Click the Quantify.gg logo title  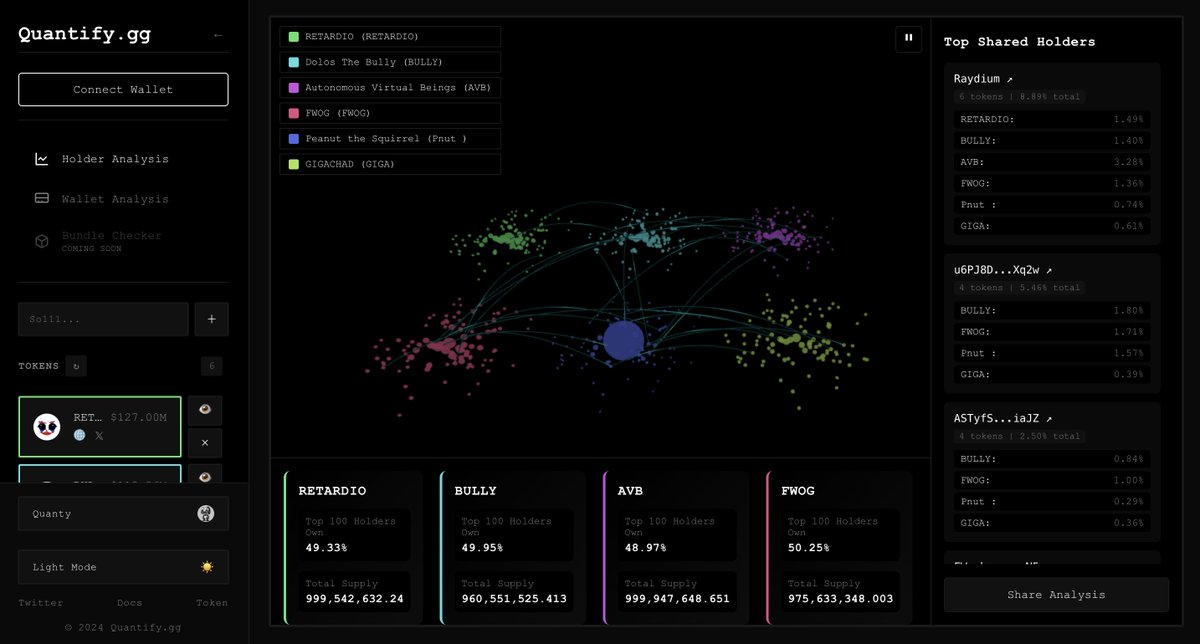point(85,34)
